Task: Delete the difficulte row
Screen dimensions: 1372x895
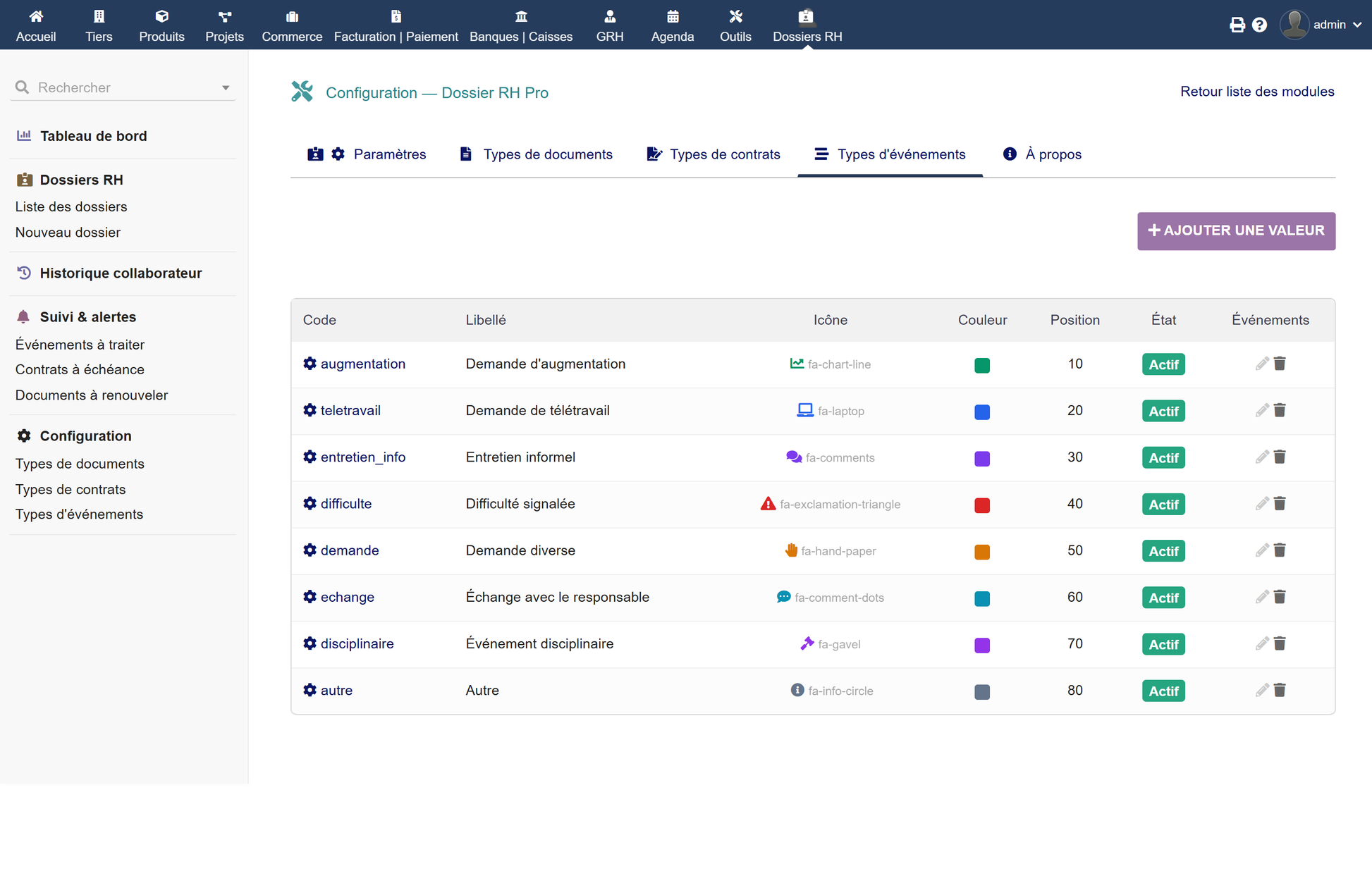Action: coord(1280,503)
